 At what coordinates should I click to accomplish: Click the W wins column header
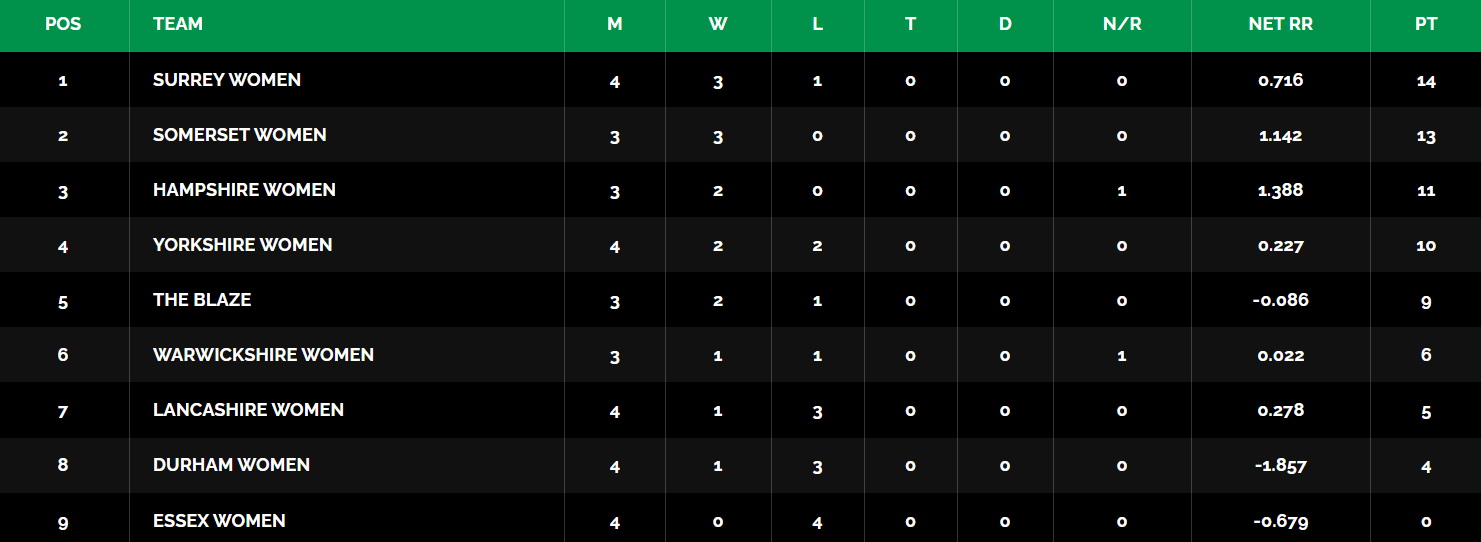tap(718, 24)
